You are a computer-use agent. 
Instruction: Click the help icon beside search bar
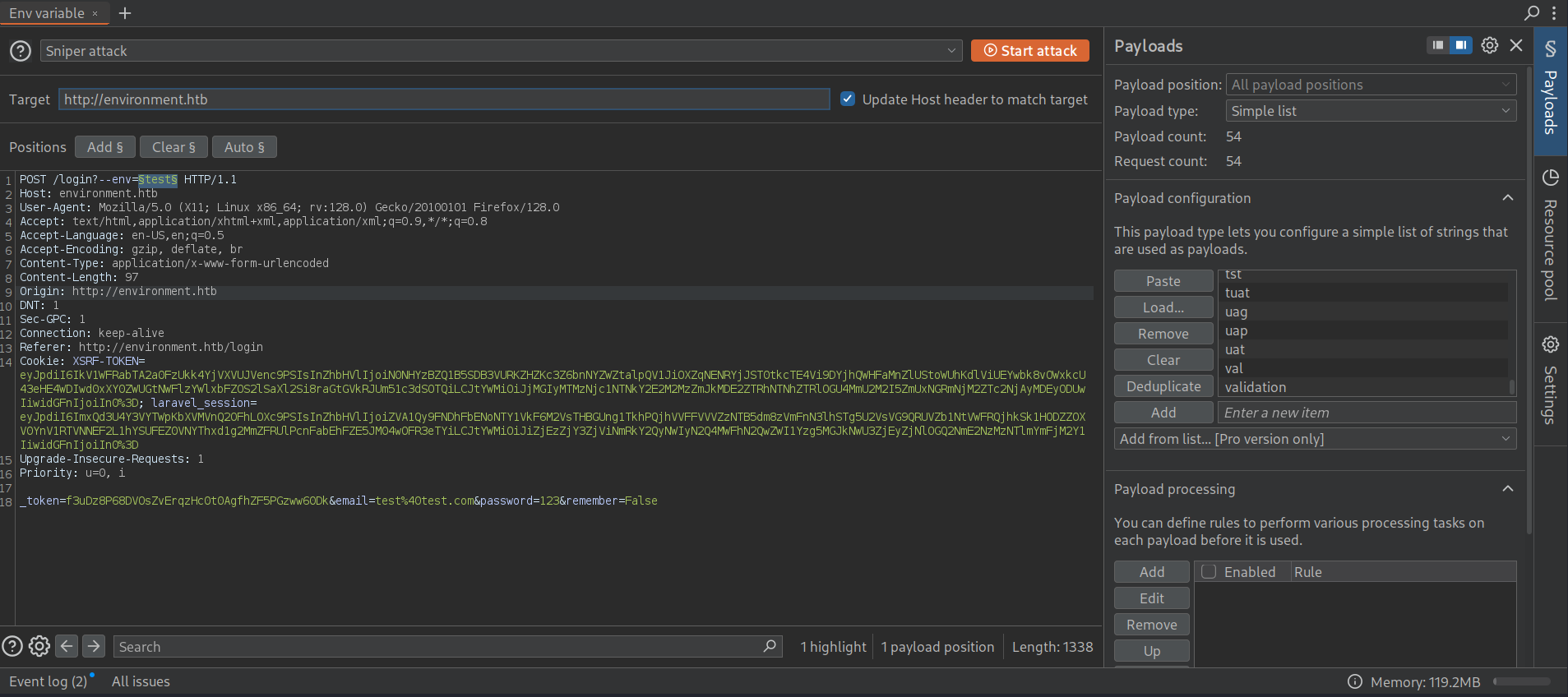click(12, 647)
